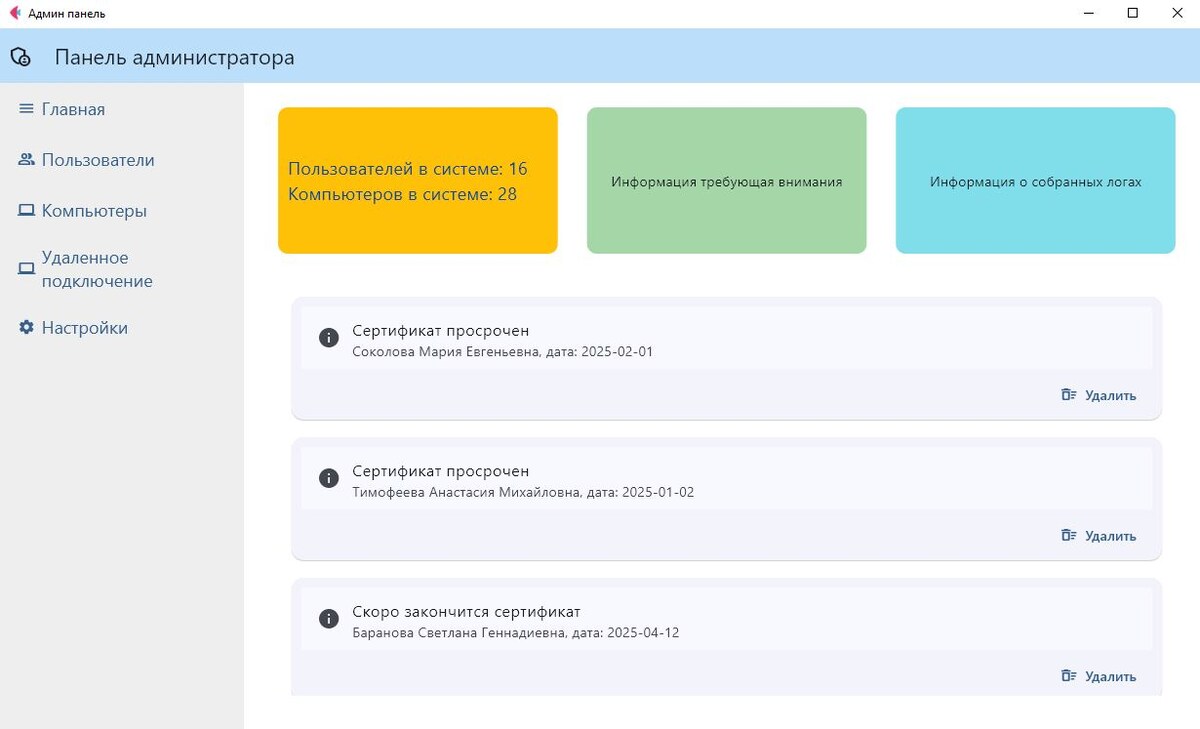
Task: Click Сертификат просрочен title above Соколова
Action: [441, 330]
